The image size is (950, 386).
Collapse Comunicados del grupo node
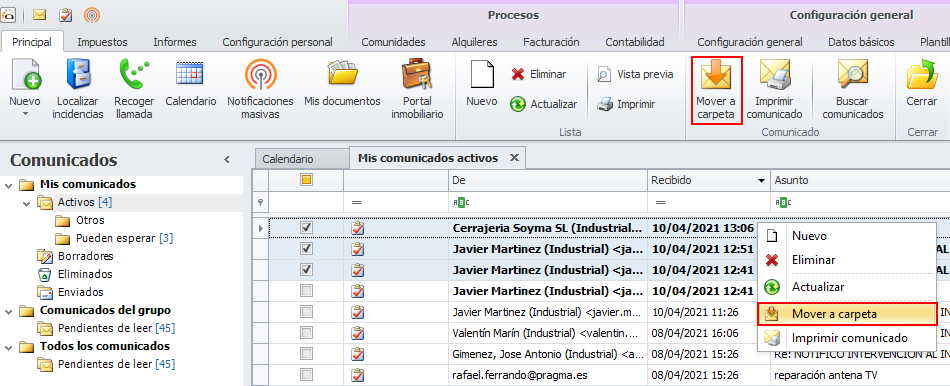(x=8, y=311)
